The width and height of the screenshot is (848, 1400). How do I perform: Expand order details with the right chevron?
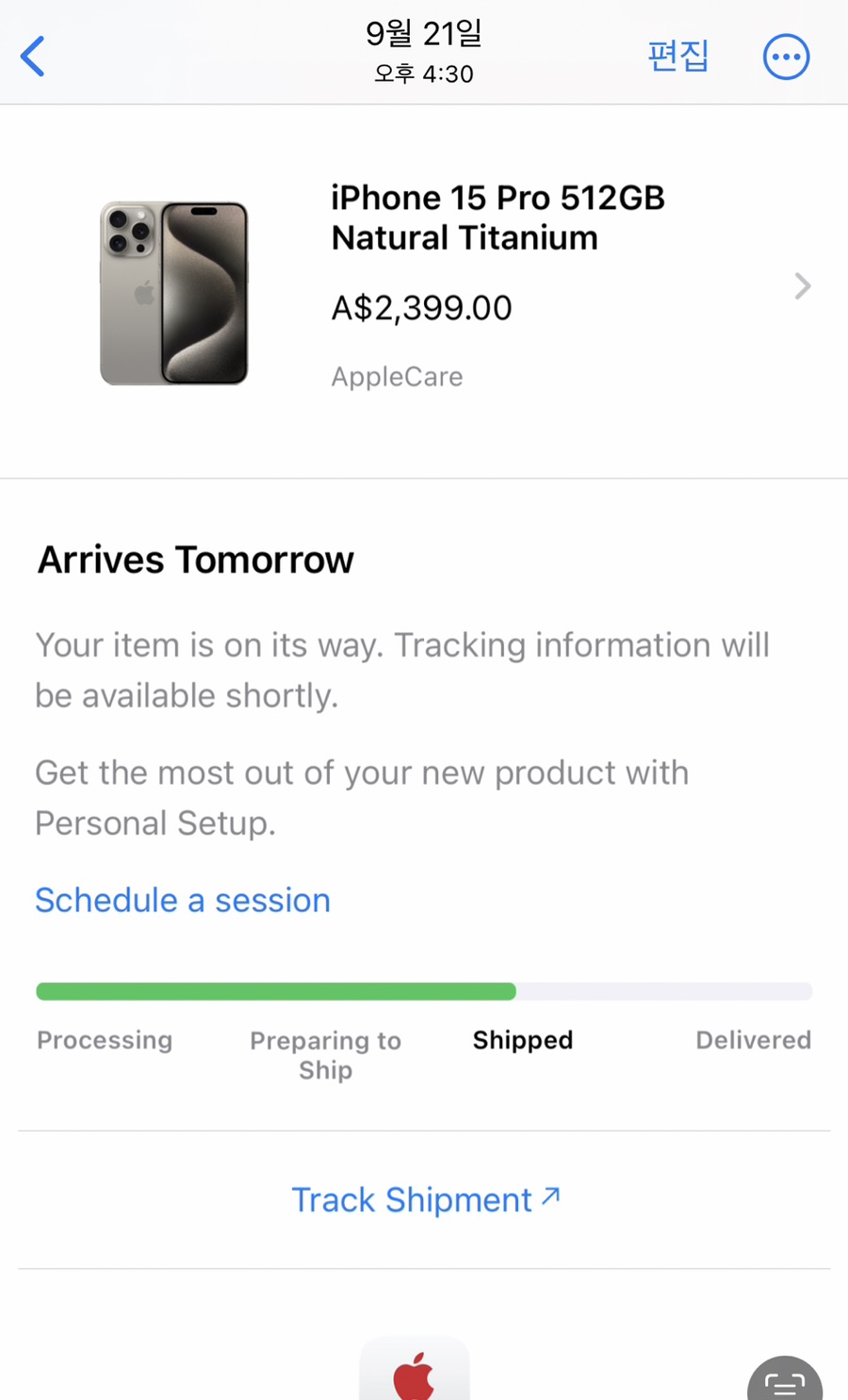(x=802, y=286)
